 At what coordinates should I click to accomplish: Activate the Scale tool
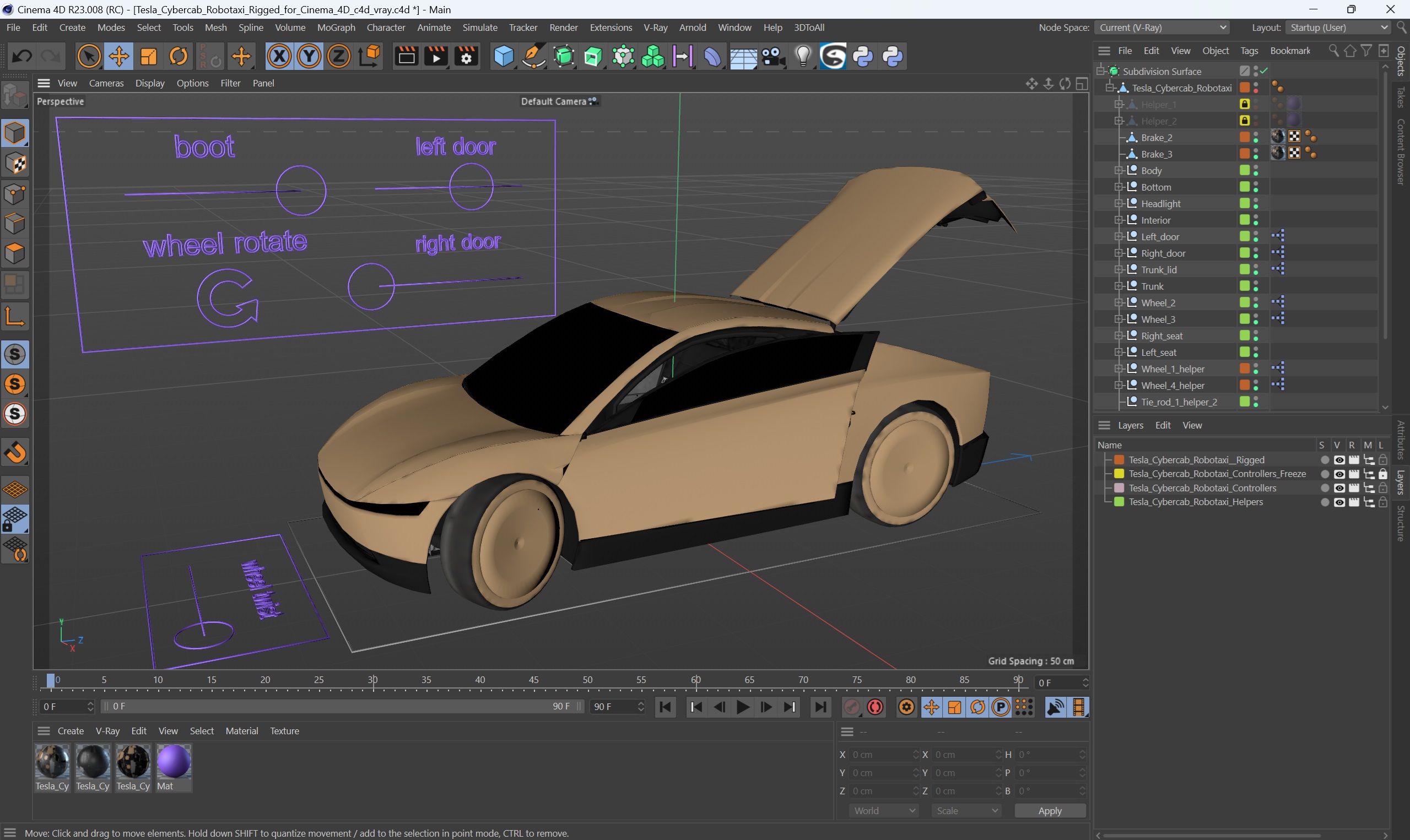149,56
